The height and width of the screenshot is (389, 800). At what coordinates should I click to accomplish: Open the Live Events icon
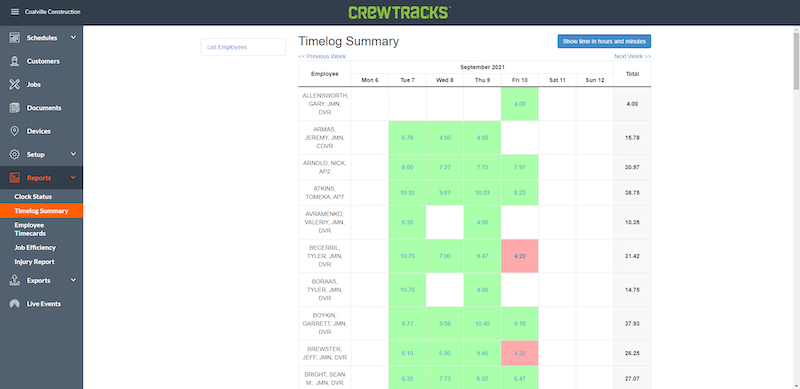[x=15, y=304]
